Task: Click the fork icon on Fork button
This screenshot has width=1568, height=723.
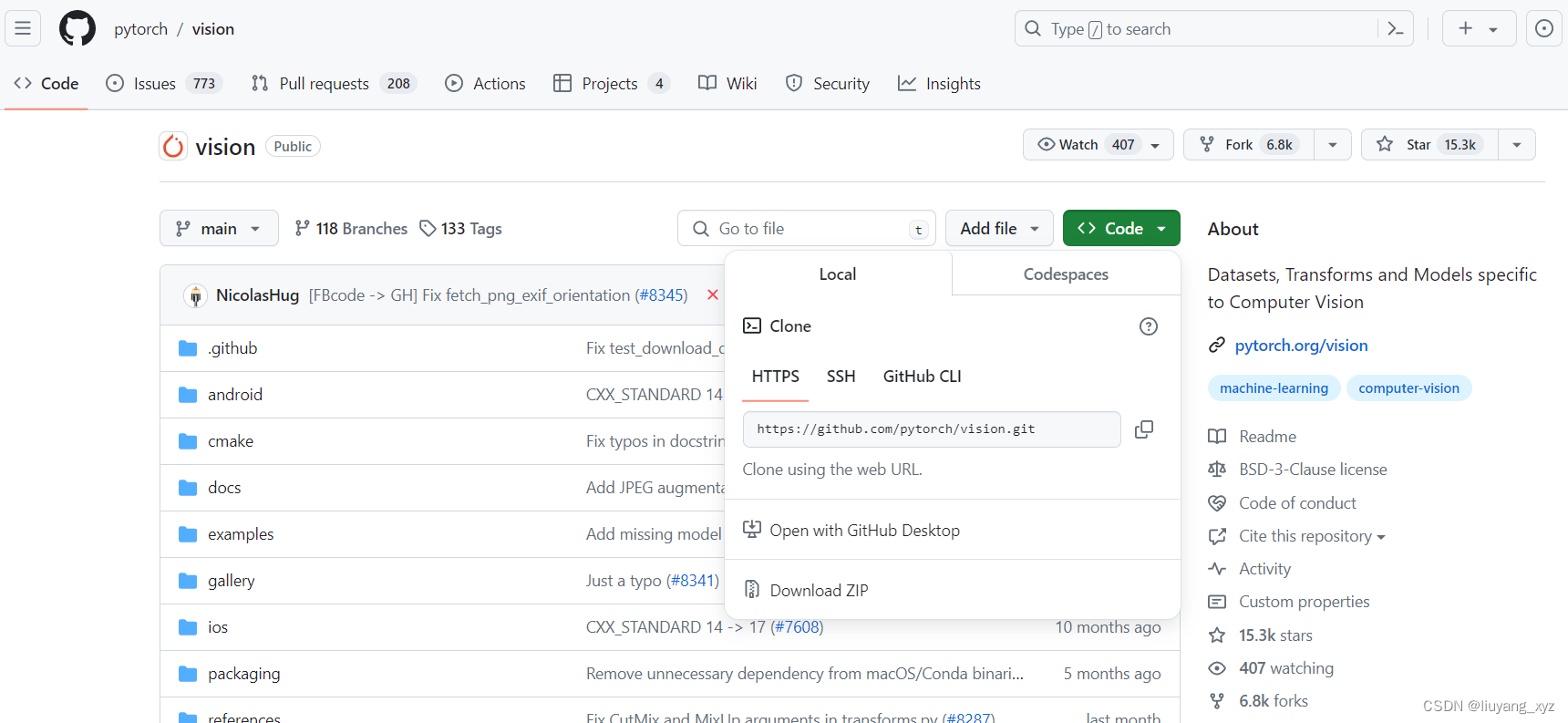Action: [1207, 144]
